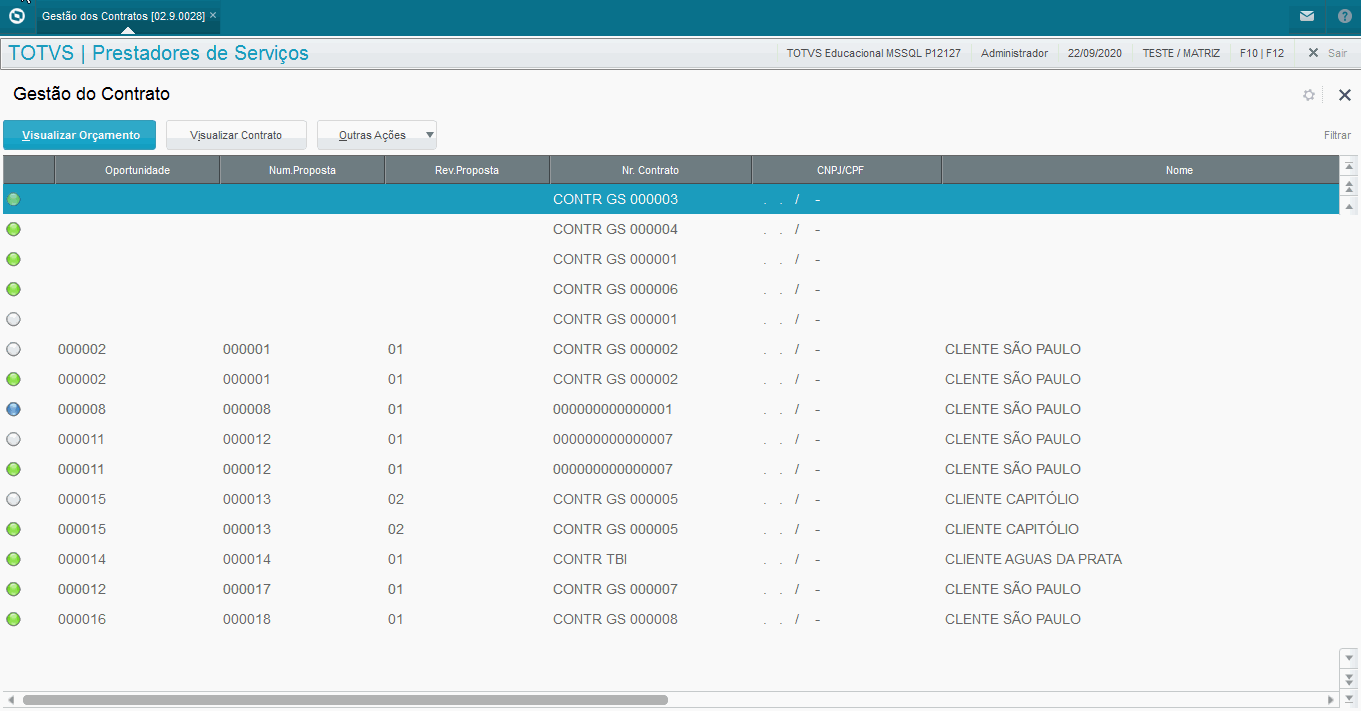
Task: Click green status icon of CONTR GS 000003 row
Action: click(13, 199)
